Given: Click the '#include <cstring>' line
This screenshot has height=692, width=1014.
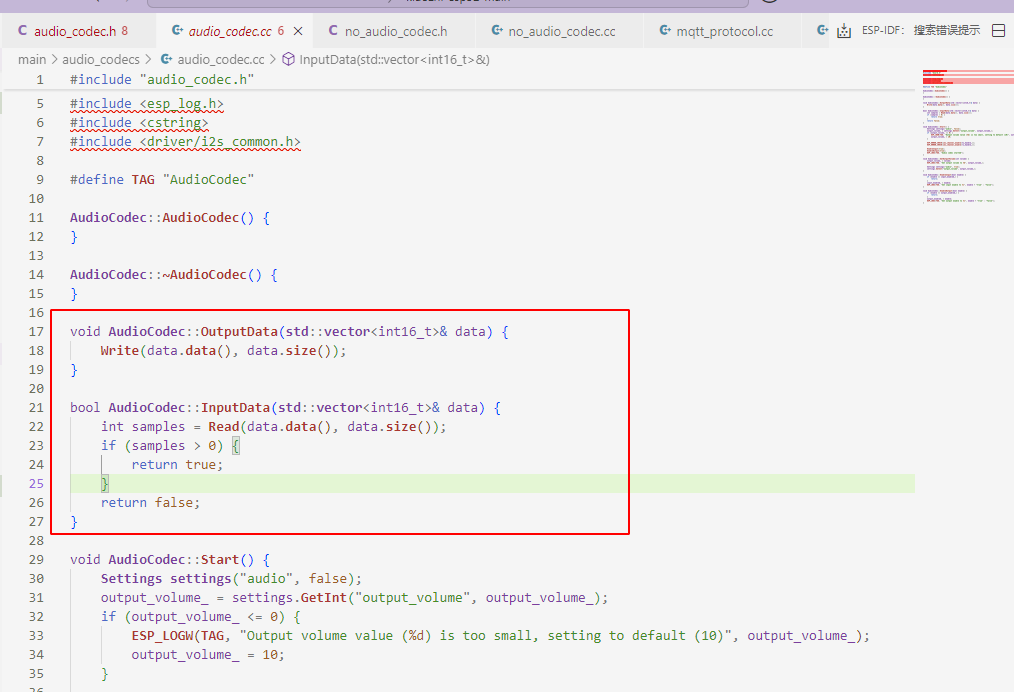Looking at the screenshot, I should 139,123.
